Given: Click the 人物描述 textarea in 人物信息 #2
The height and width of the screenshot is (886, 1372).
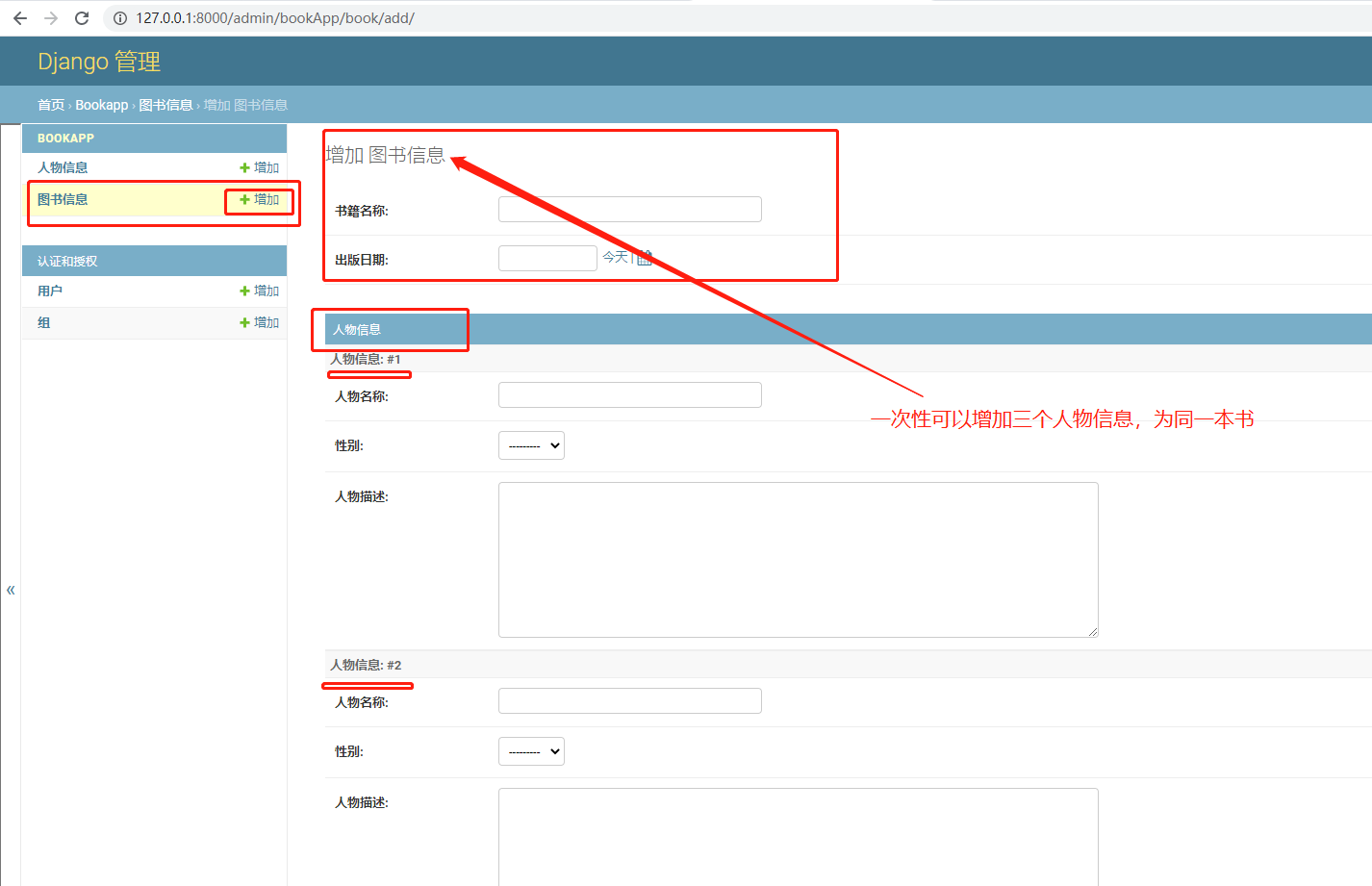Looking at the screenshot, I should [x=799, y=837].
